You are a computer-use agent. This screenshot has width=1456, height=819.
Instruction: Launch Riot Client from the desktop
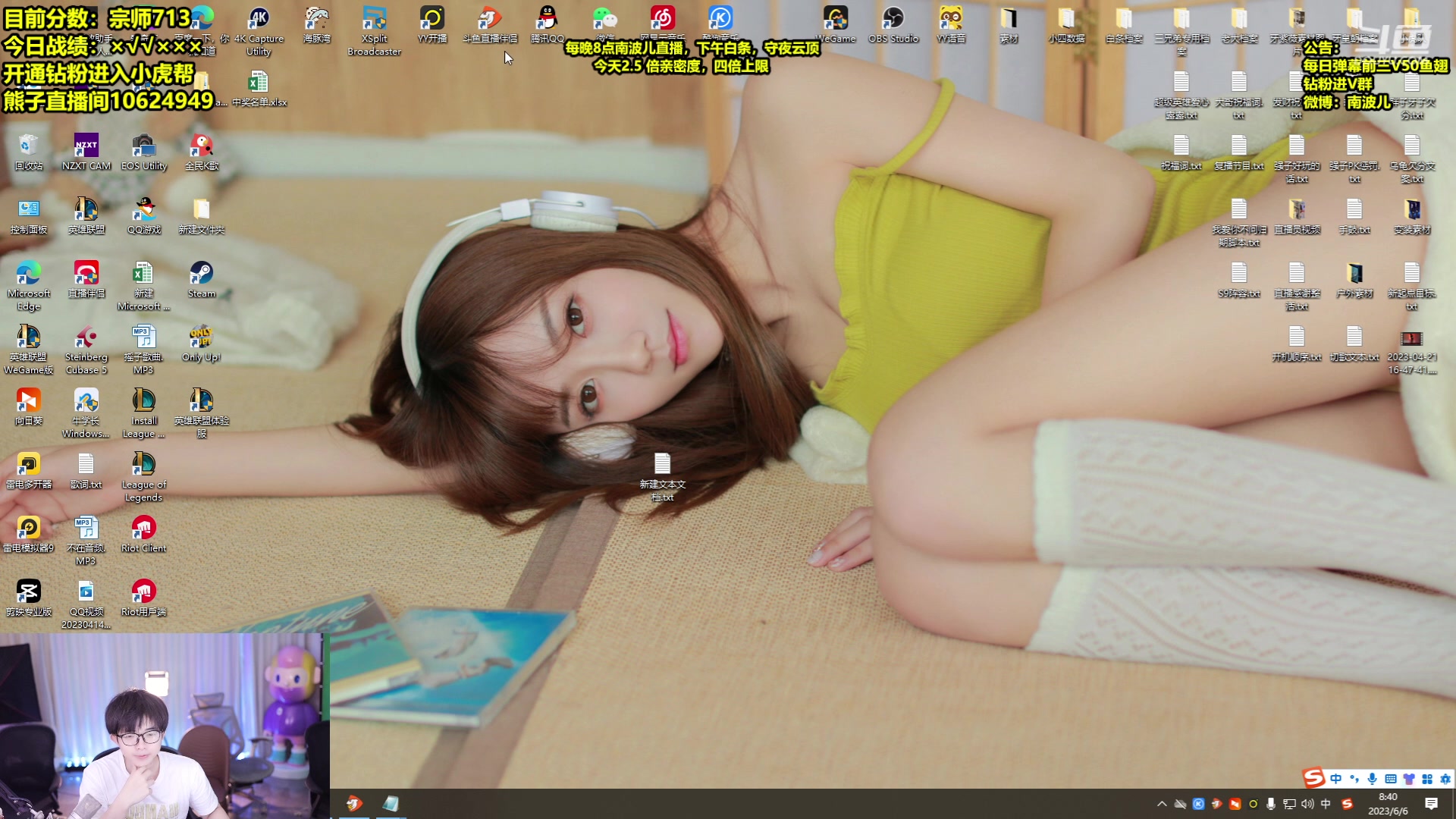144,534
